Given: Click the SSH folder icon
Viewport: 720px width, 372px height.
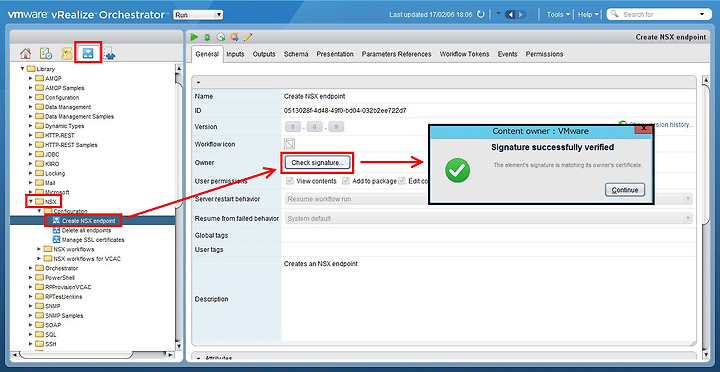Looking at the screenshot, I should point(39,344).
